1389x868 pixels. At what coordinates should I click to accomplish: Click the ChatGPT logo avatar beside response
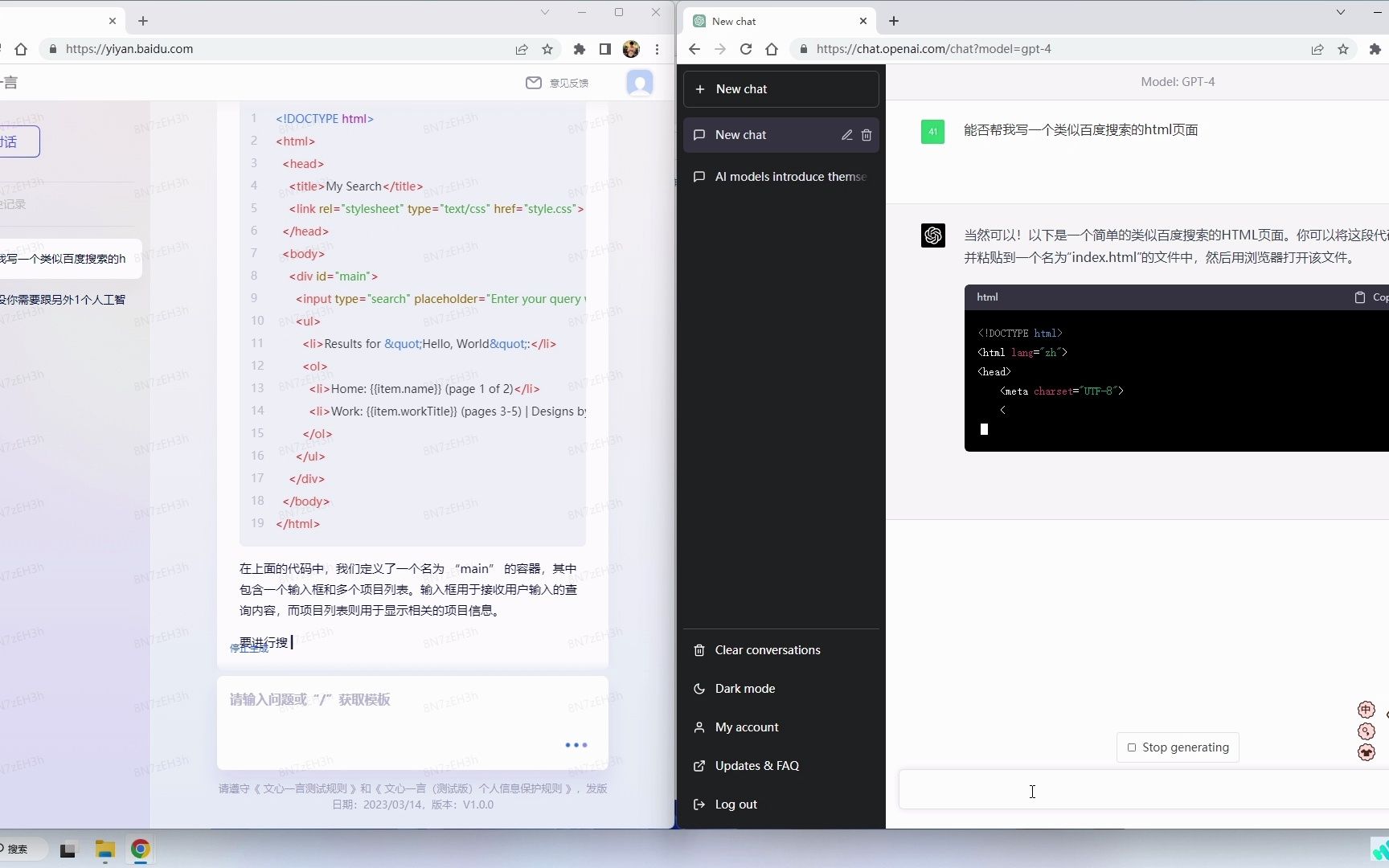point(932,235)
